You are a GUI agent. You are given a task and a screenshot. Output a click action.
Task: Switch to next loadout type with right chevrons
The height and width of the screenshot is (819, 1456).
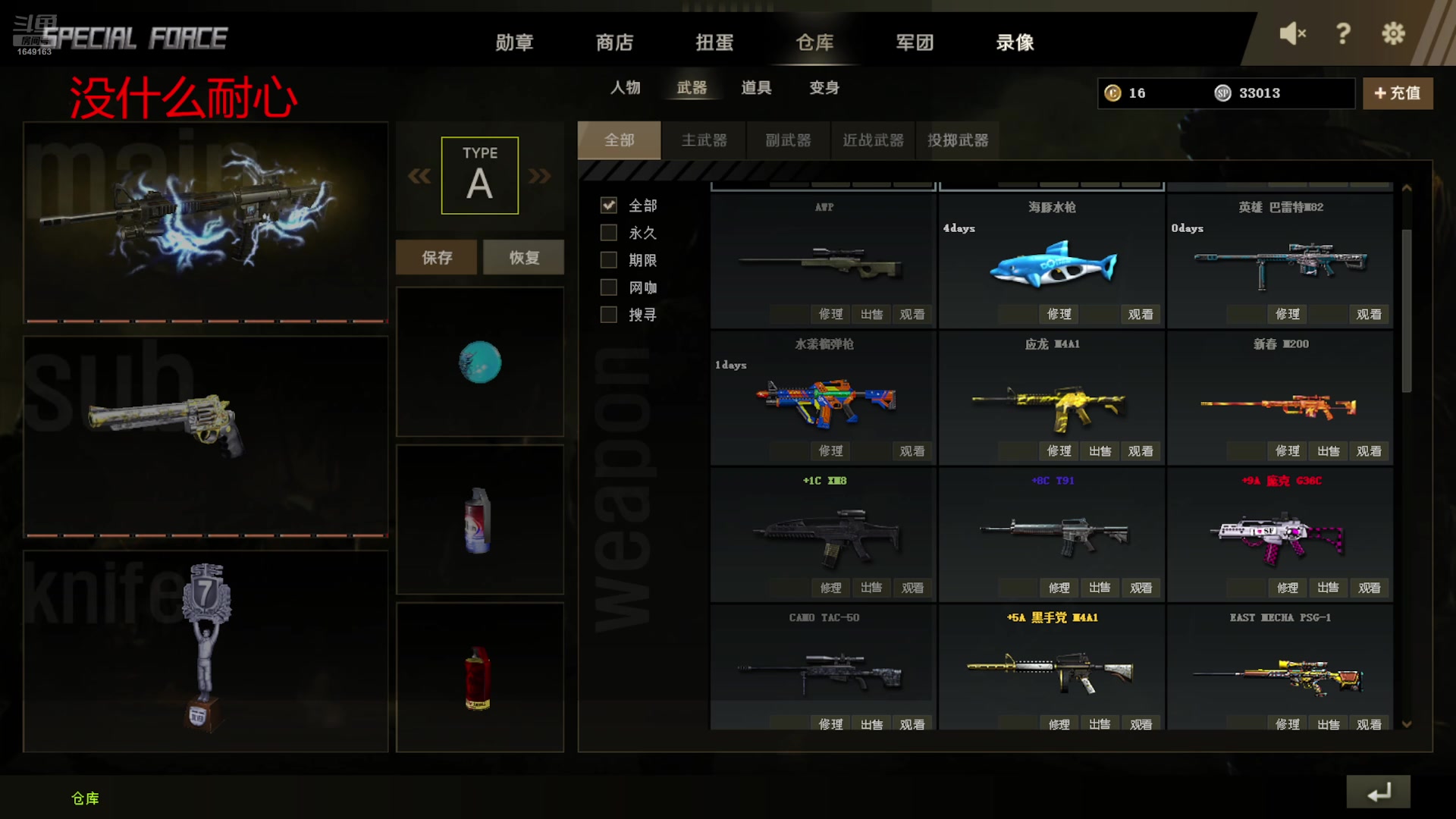(x=540, y=176)
